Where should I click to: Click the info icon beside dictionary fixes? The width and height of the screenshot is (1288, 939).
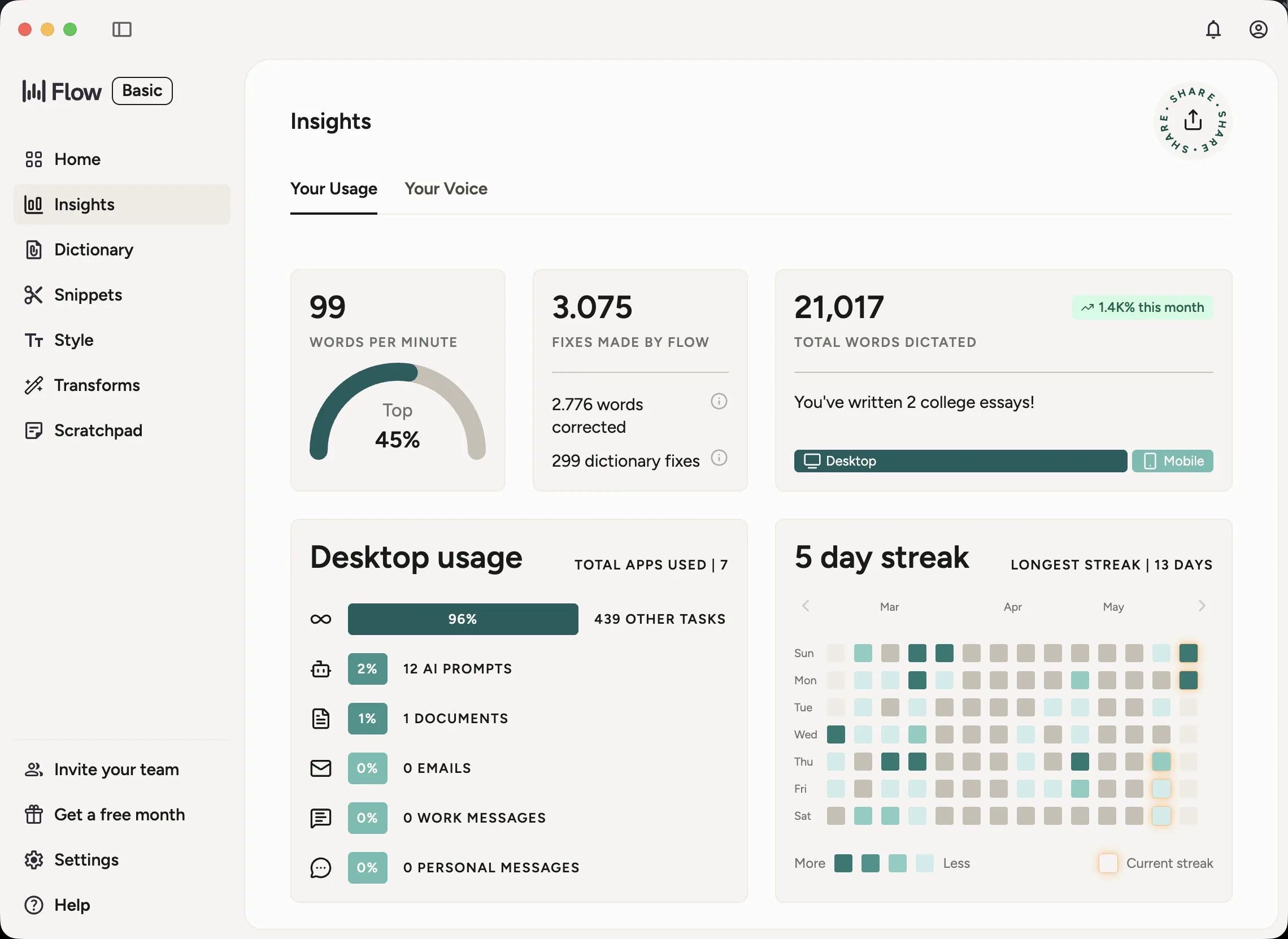tap(719, 458)
